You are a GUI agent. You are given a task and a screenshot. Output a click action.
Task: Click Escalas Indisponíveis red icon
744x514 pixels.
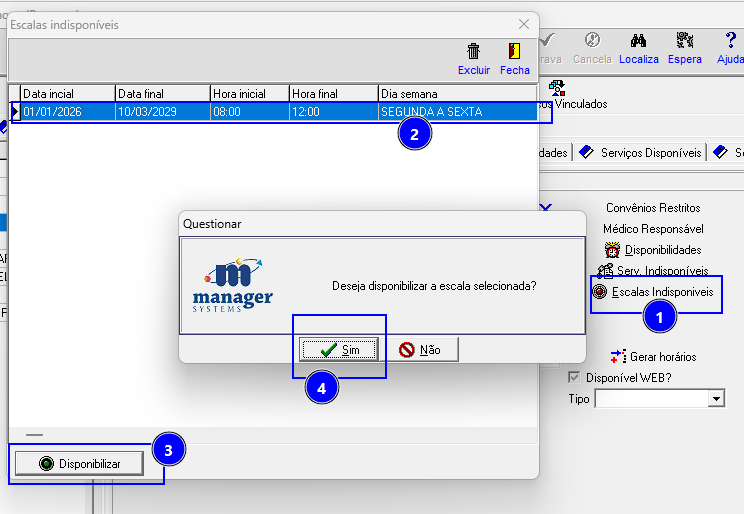pos(600,292)
